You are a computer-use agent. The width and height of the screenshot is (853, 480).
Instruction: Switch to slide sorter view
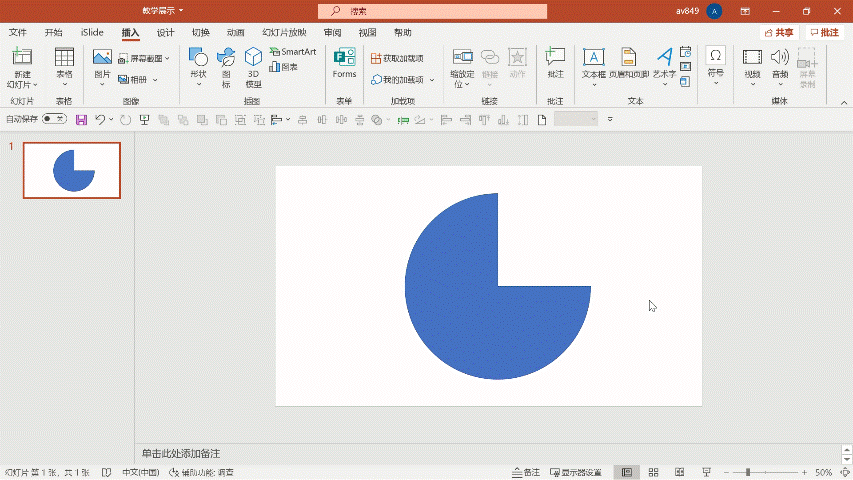pyautogui.click(x=653, y=472)
